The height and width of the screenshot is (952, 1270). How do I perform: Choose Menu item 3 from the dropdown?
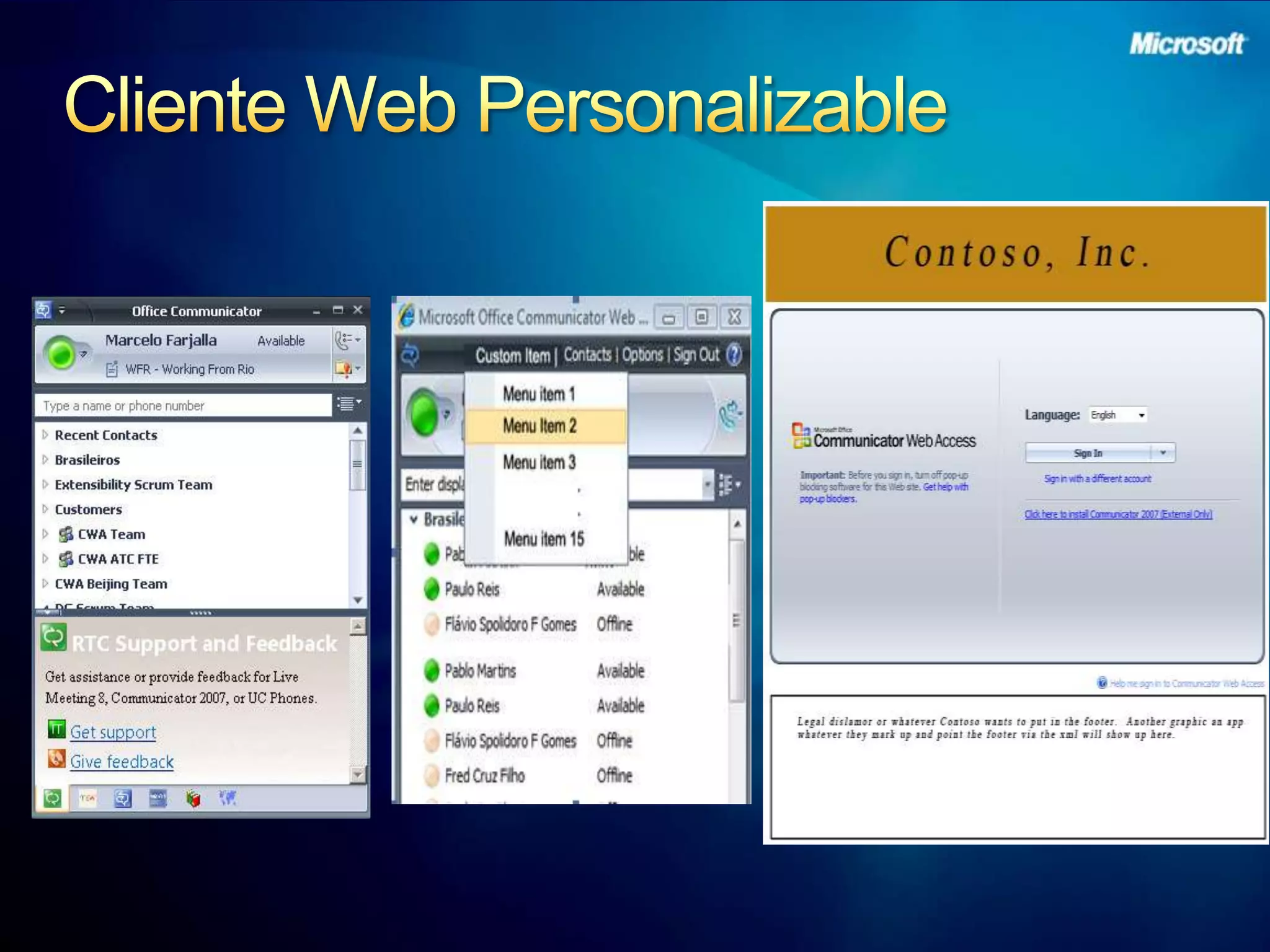click(x=546, y=462)
